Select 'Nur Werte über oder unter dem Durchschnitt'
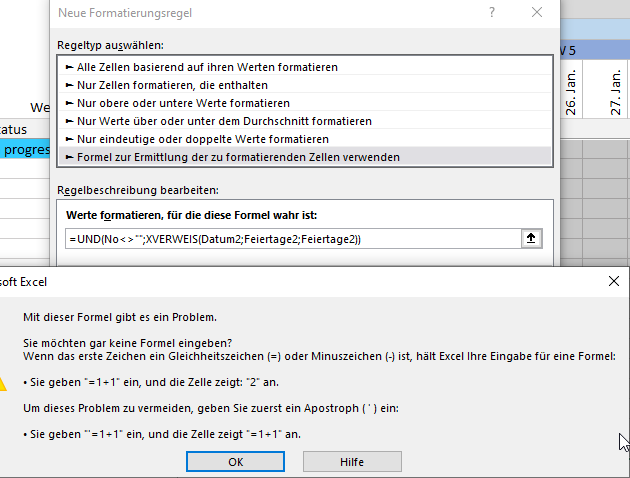The width and height of the screenshot is (630, 478). 305,121
